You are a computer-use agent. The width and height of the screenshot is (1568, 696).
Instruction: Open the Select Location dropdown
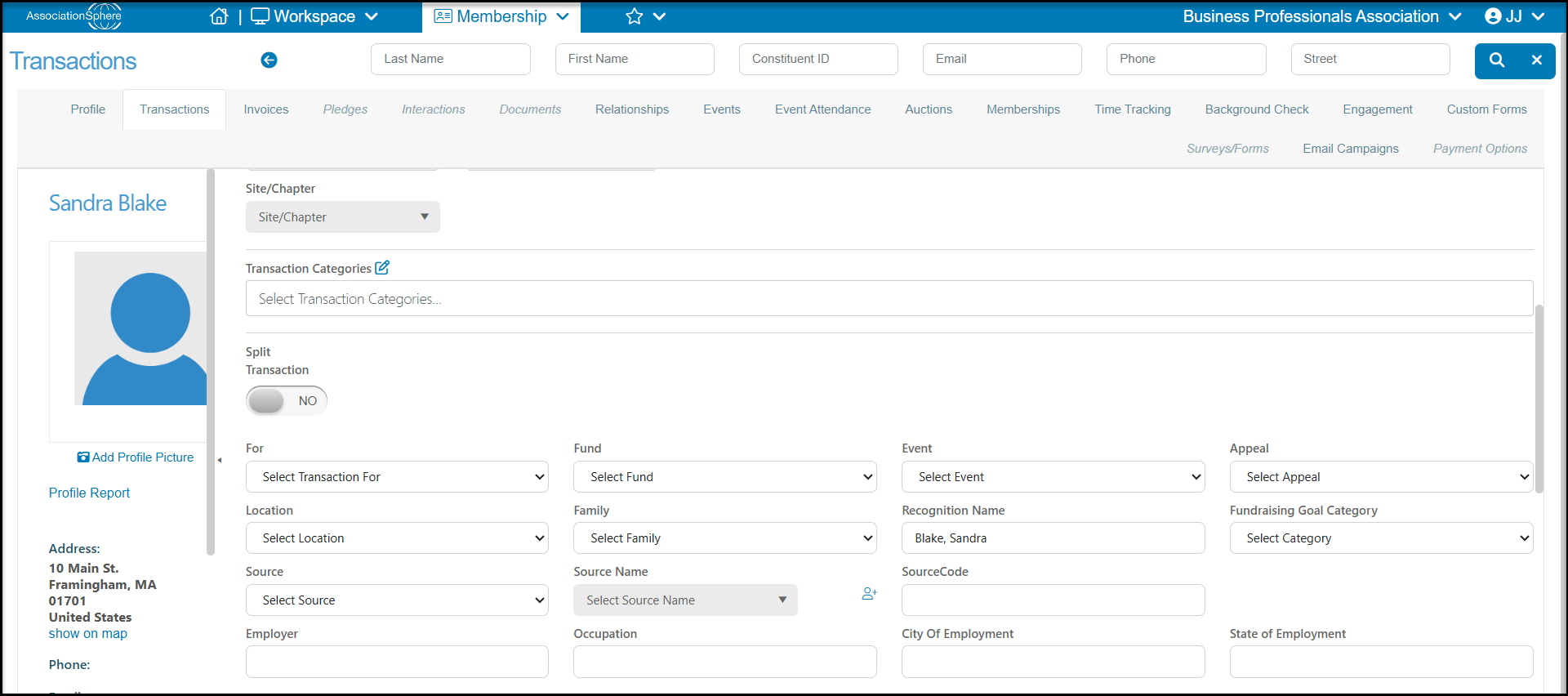point(397,538)
